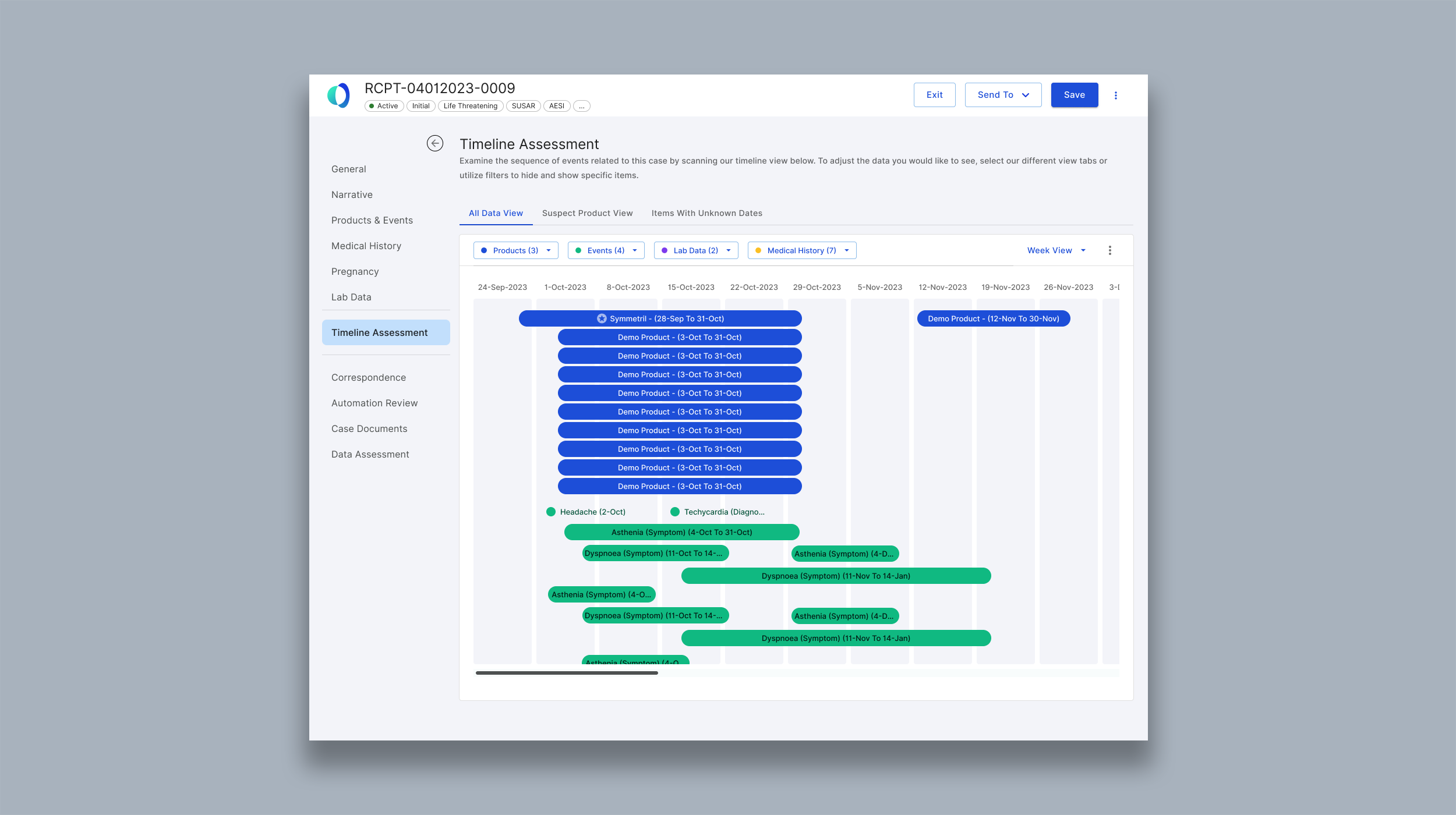The width and height of the screenshot is (1456, 815).
Task: Click the application logo icon
Action: 338,95
